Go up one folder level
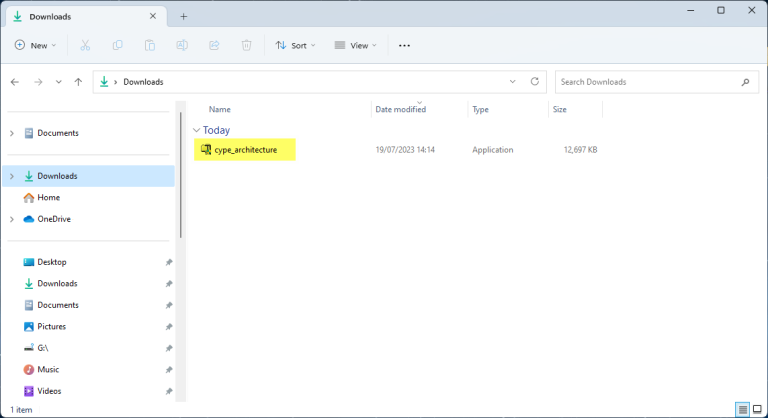Screen dimensions: 768x418 (78, 82)
